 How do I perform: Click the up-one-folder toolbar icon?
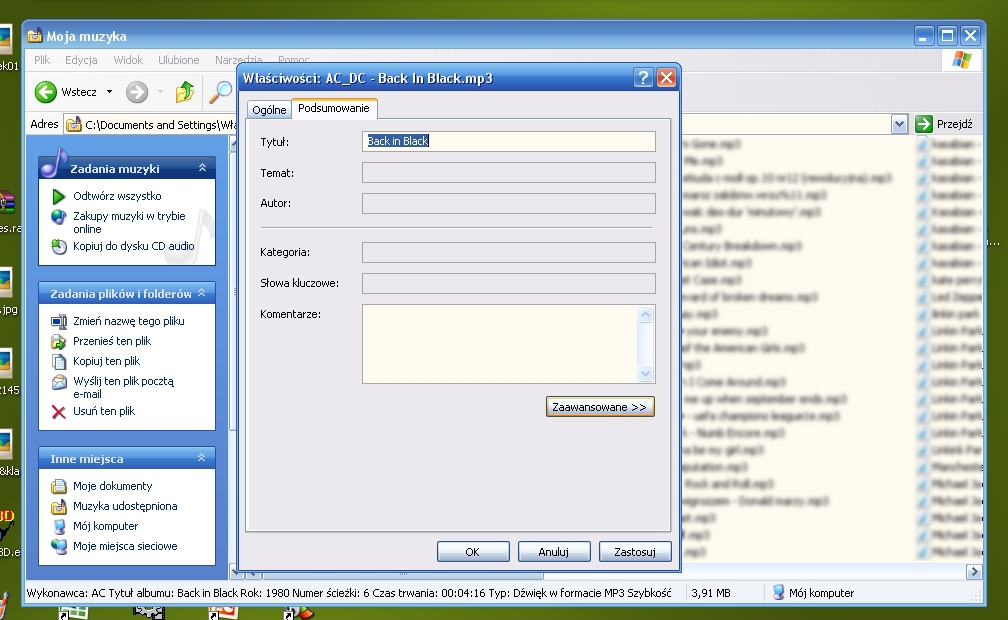pyautogui.click(x=185, y=92)
